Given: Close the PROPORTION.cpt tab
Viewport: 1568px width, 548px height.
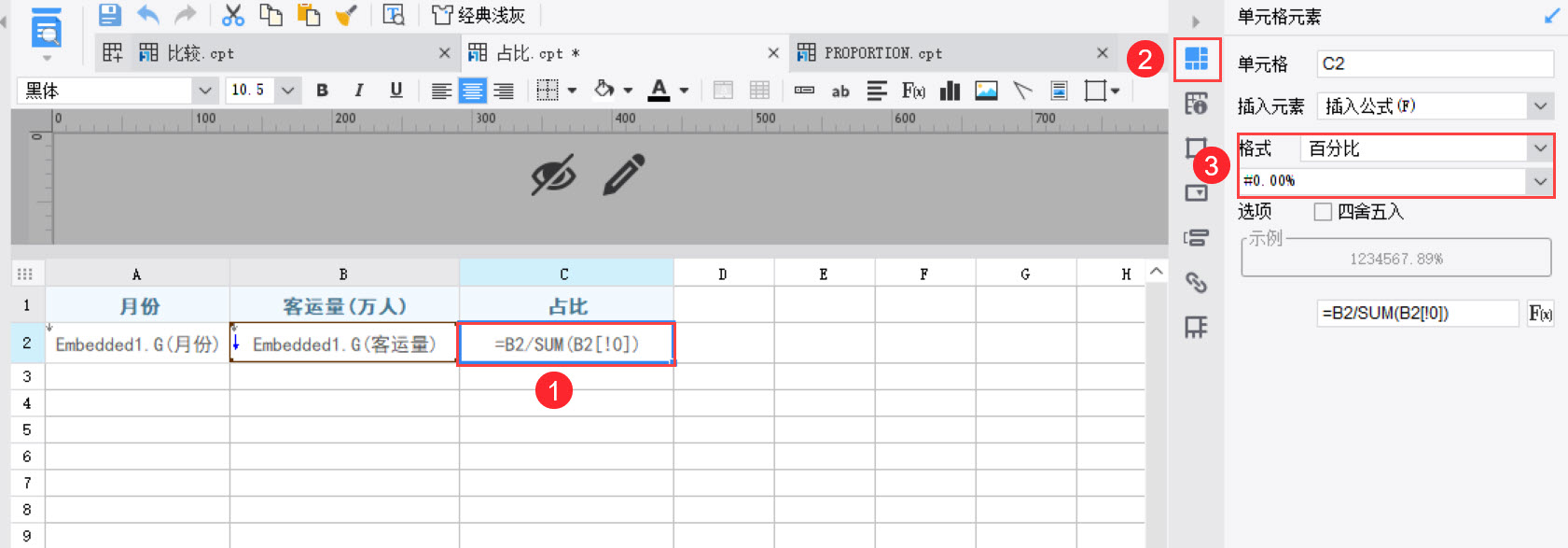Looking at the screenshot, I should pos(1103,53).
